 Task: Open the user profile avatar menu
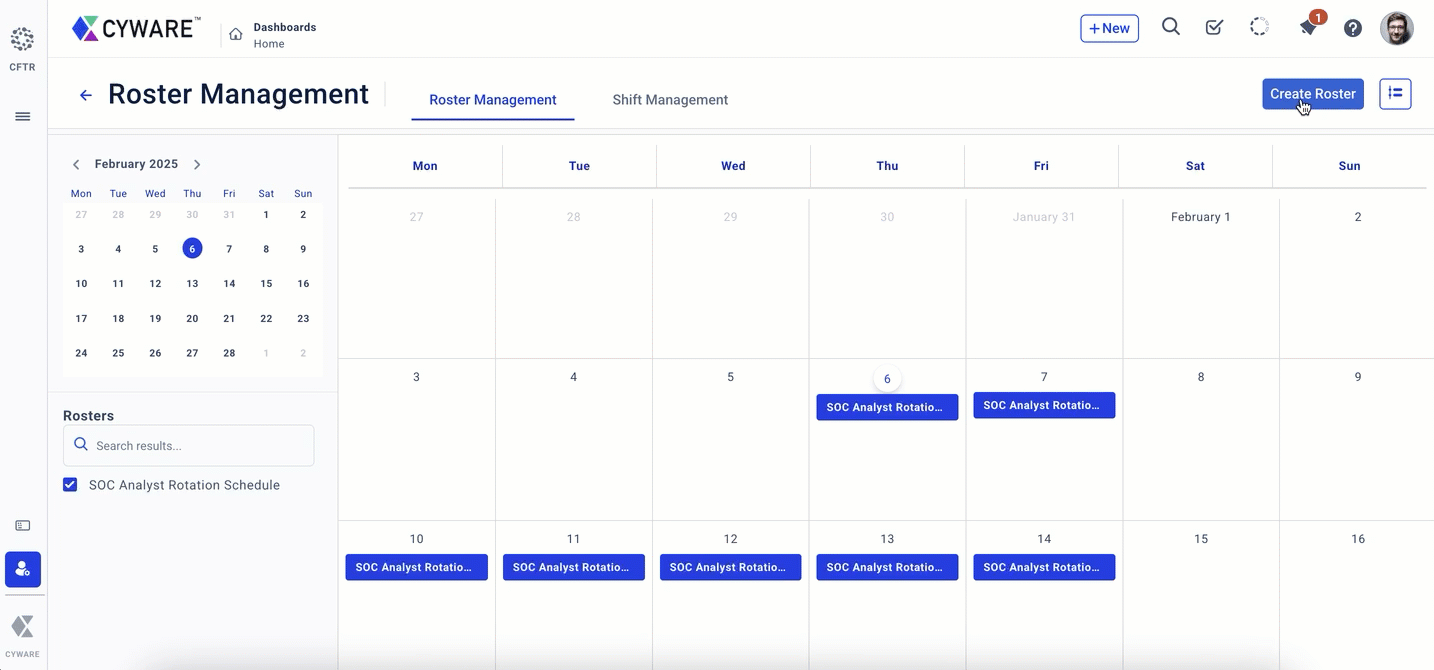coord(1396,28)
